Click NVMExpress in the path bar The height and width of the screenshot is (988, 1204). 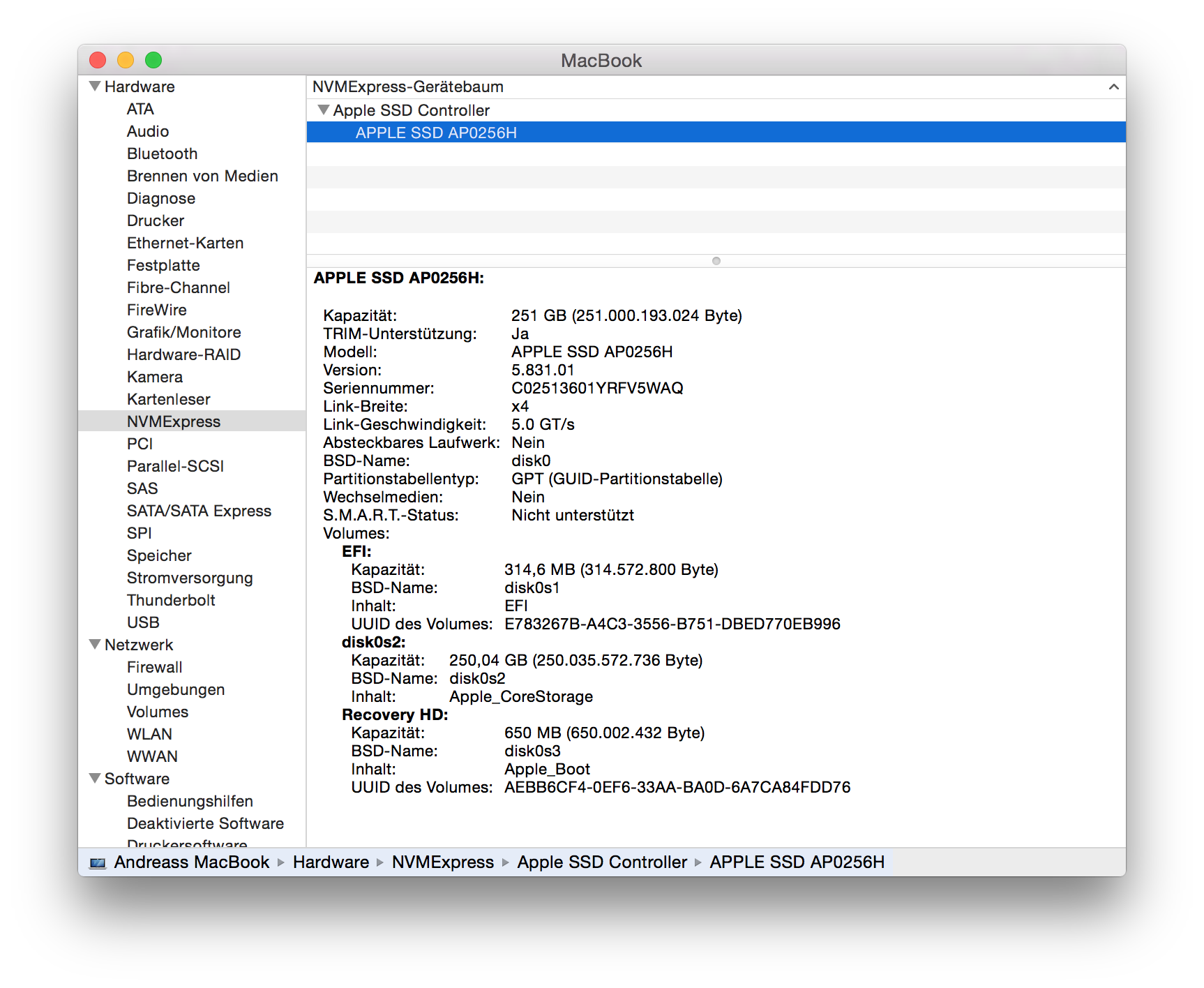(x=443, y=862)
